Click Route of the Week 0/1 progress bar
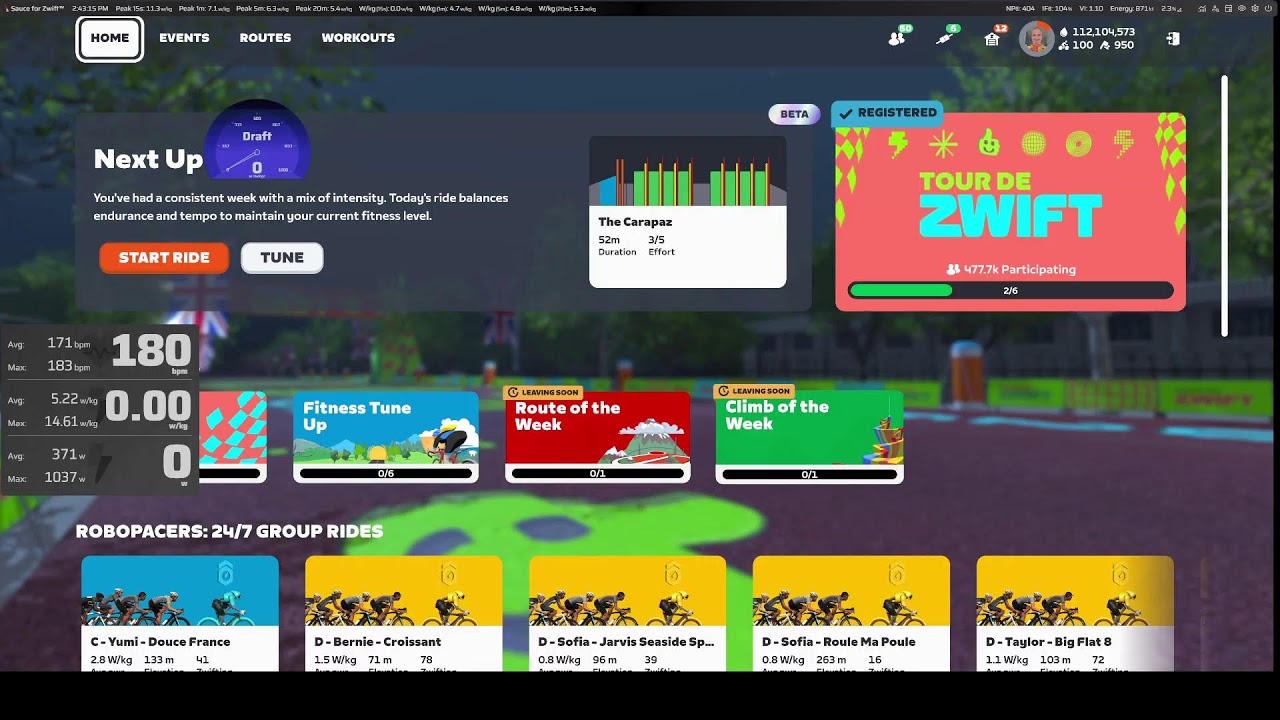Image resolution: width=1280 pixels, height=720 pixels. tap(597, 474)
